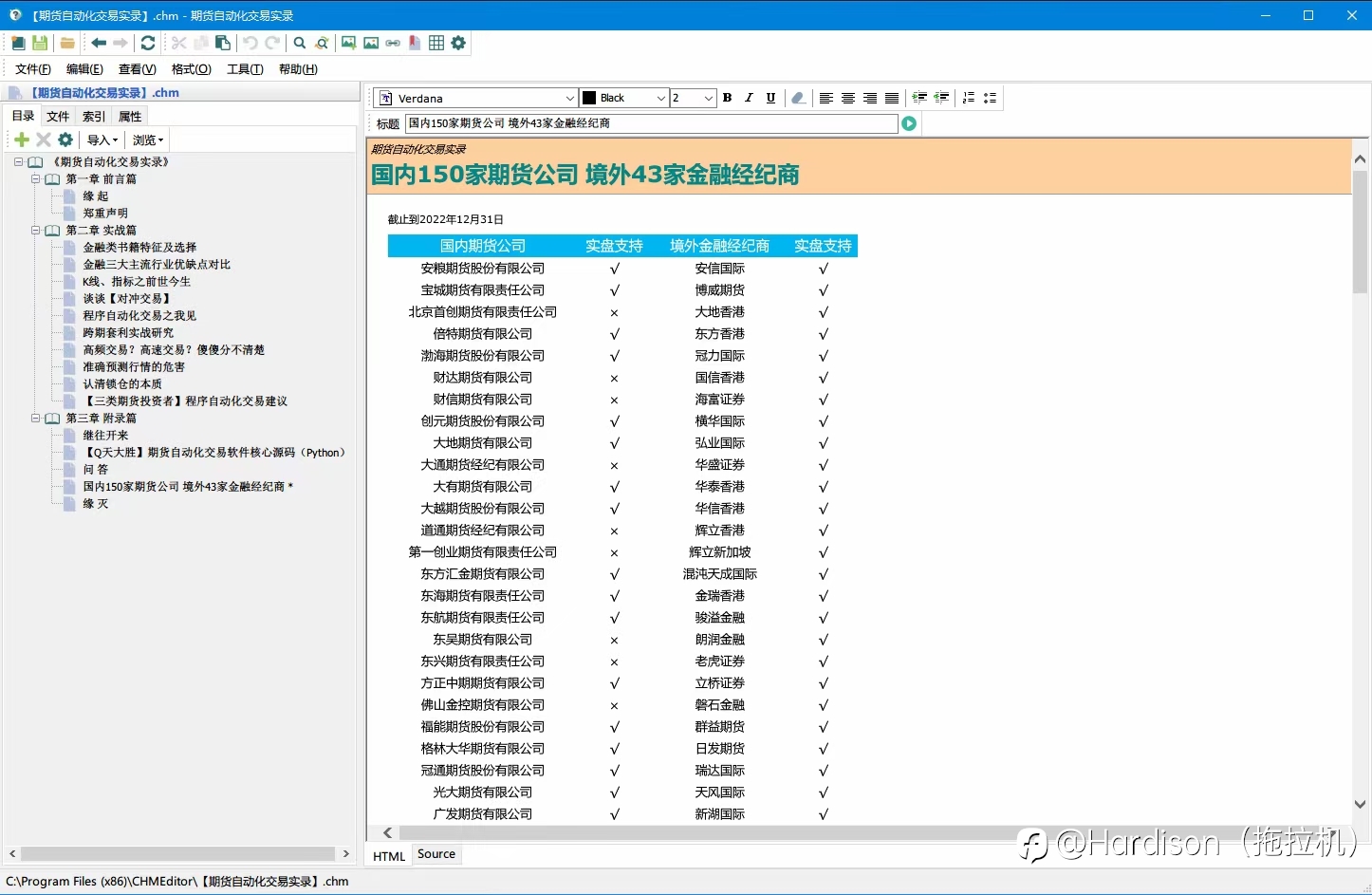Click the 标题 title input field

click(x=651, y=123)
